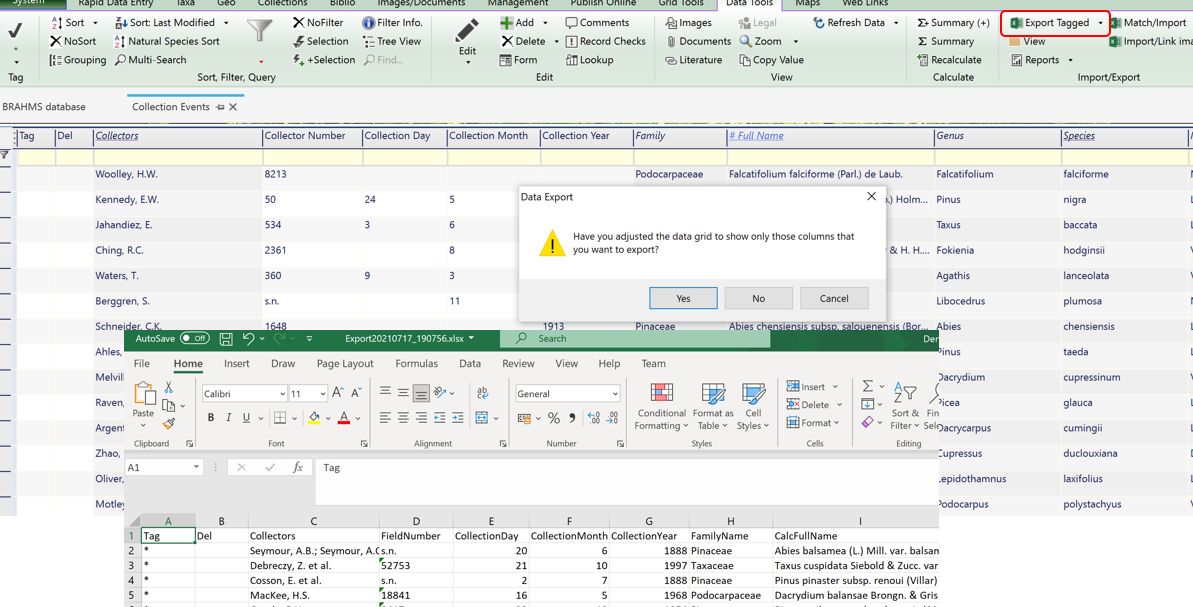Click Zoom magnifier tool
The height and width of the screenshot is (607, 1193).
click(x=746, y=41)
